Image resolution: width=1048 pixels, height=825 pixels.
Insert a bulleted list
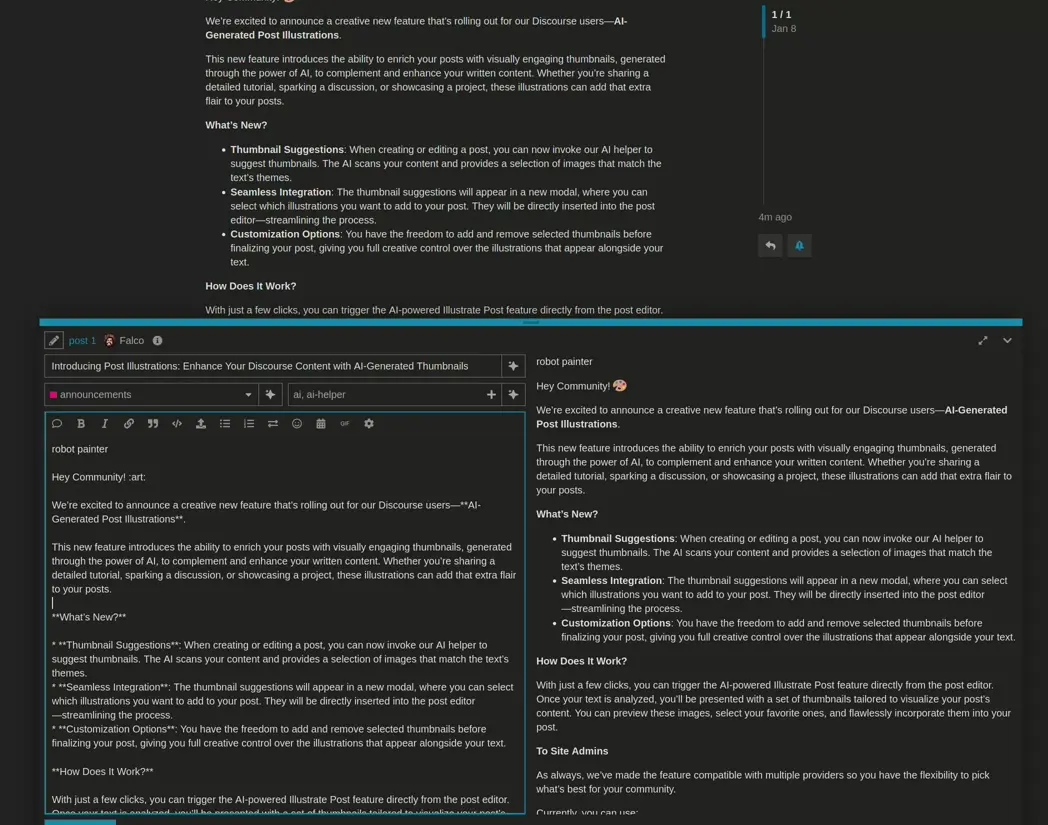225,423
